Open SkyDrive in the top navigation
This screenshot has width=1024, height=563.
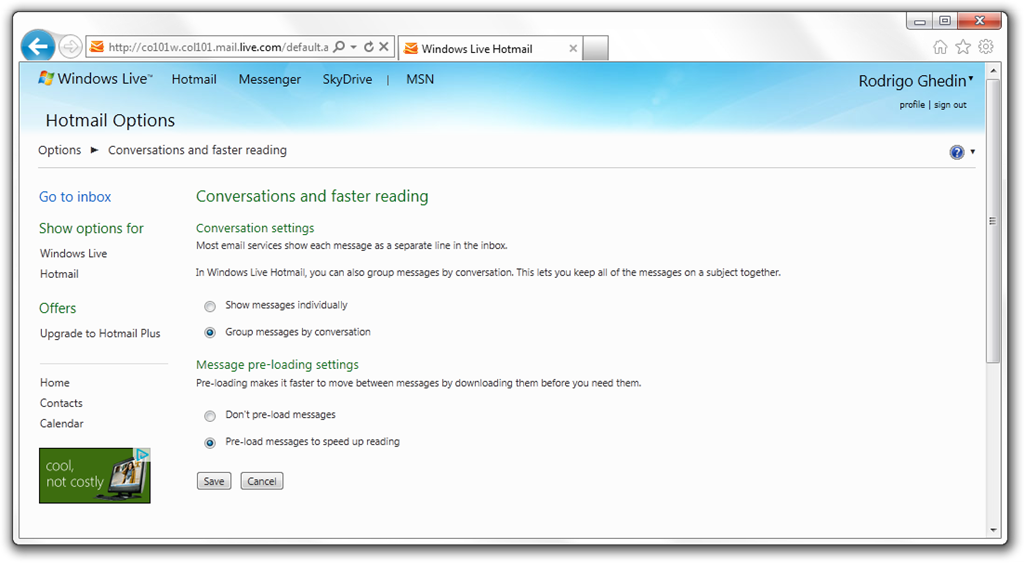coord(347,79)
